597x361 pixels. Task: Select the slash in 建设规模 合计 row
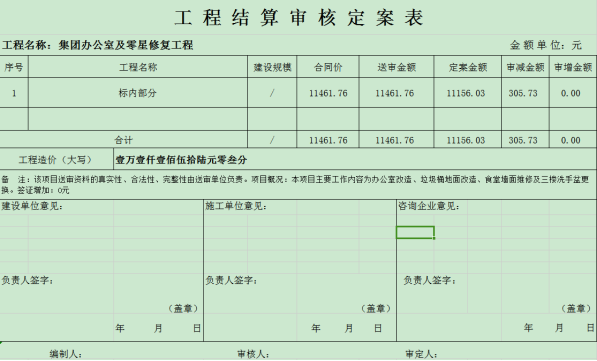(272, 141)
